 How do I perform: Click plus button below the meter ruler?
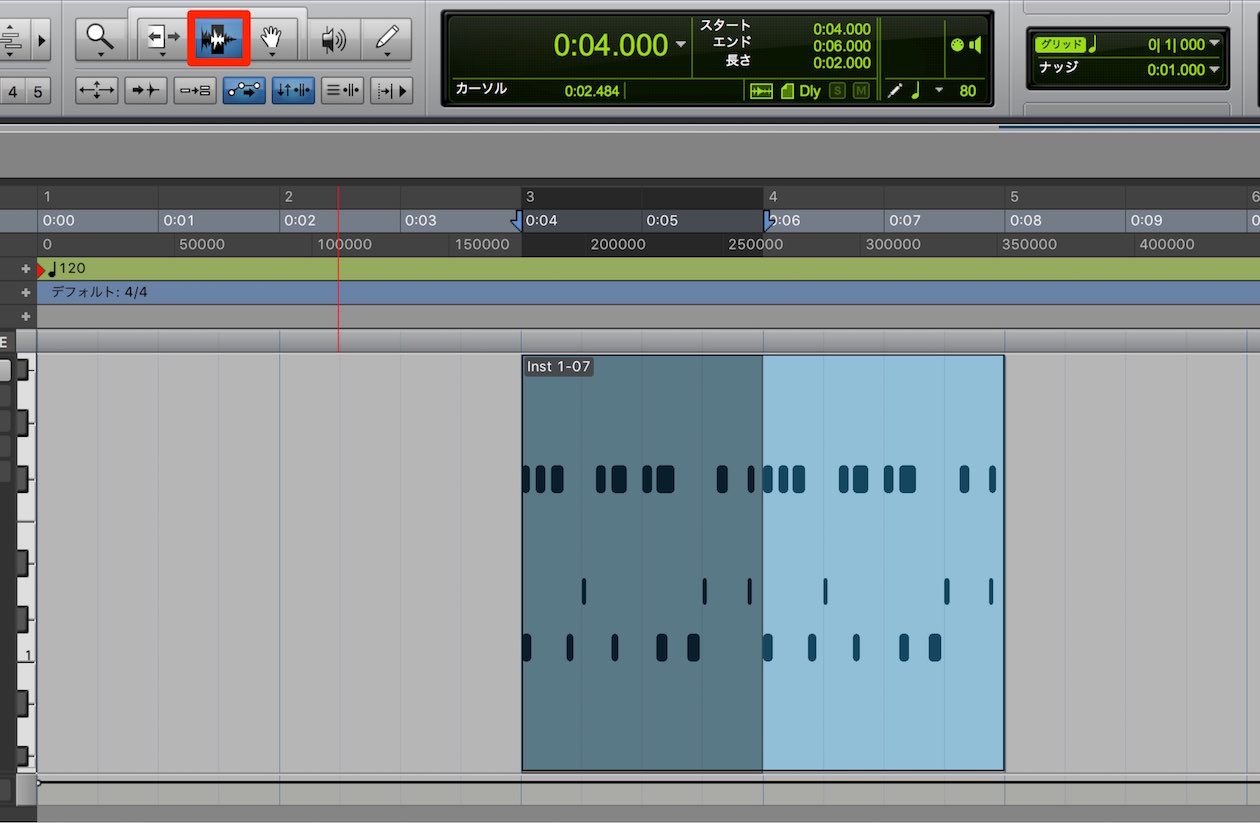[x=26, y=317]
